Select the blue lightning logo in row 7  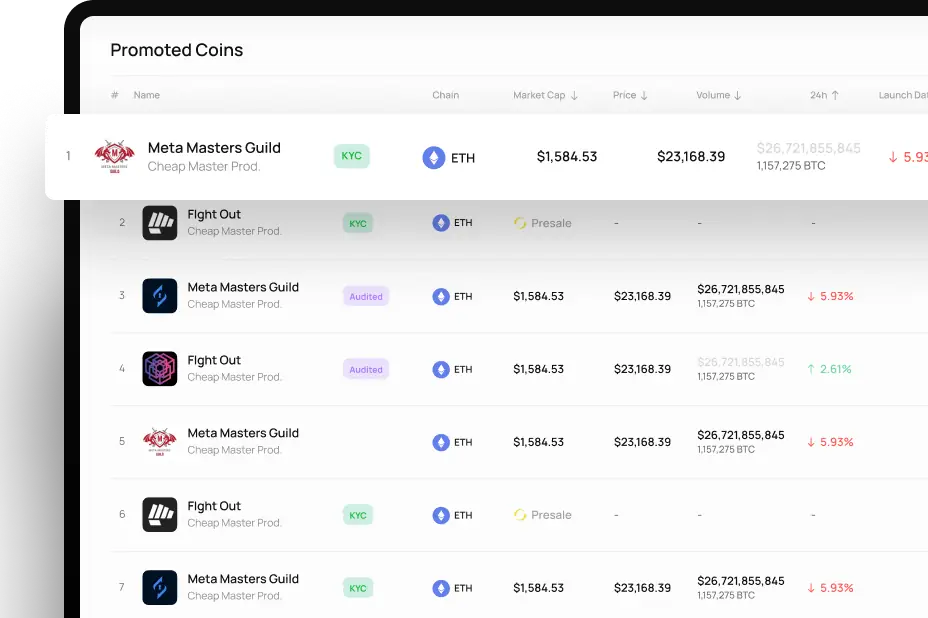[160, 587]
